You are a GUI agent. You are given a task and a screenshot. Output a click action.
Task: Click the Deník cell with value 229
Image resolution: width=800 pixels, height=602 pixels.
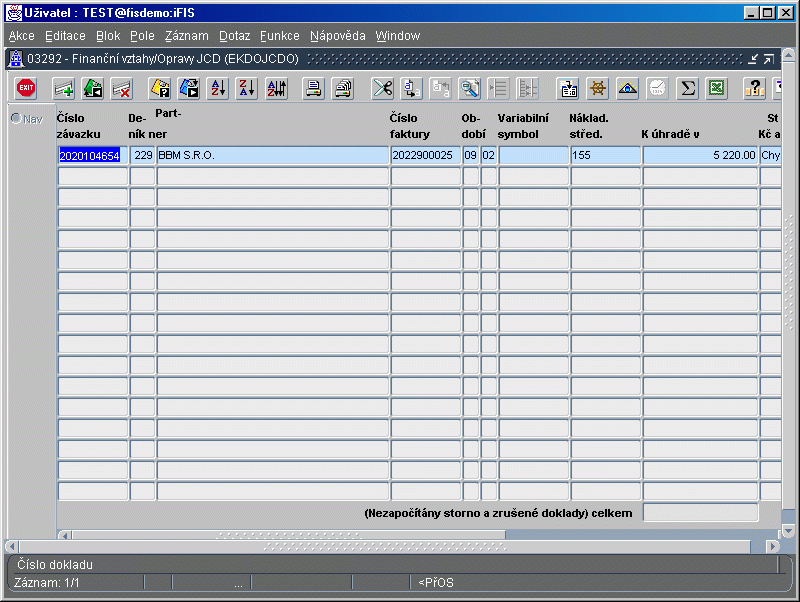pos(142,156)
